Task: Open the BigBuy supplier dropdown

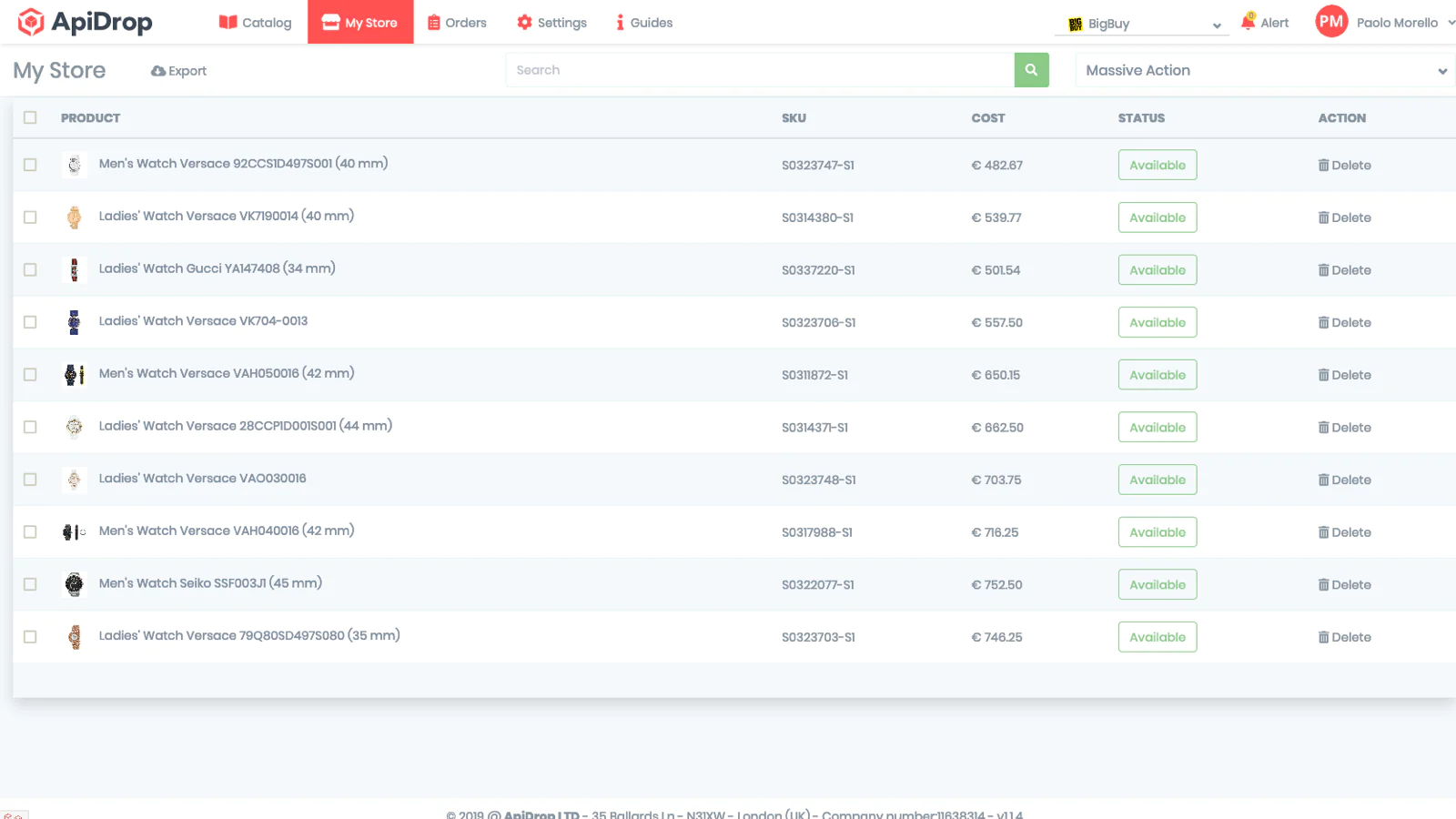Action: tap(1141, 24)
